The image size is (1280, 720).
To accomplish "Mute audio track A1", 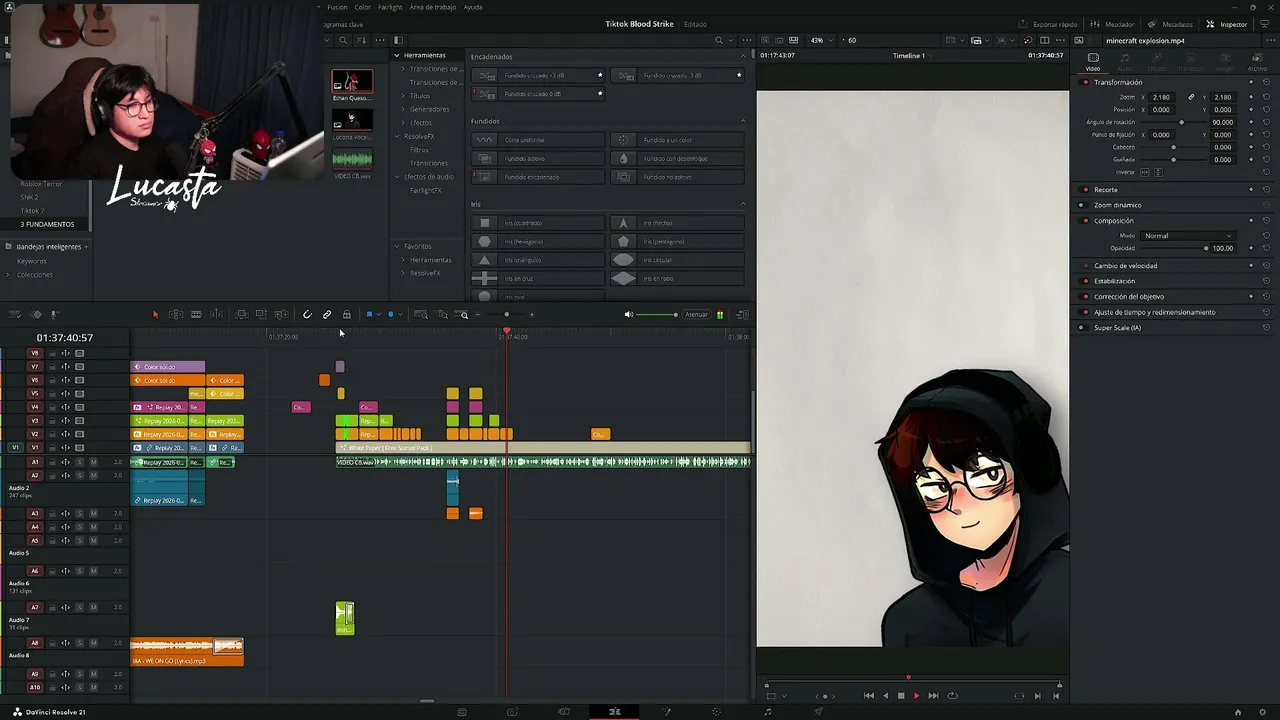I will click(93, 462).
